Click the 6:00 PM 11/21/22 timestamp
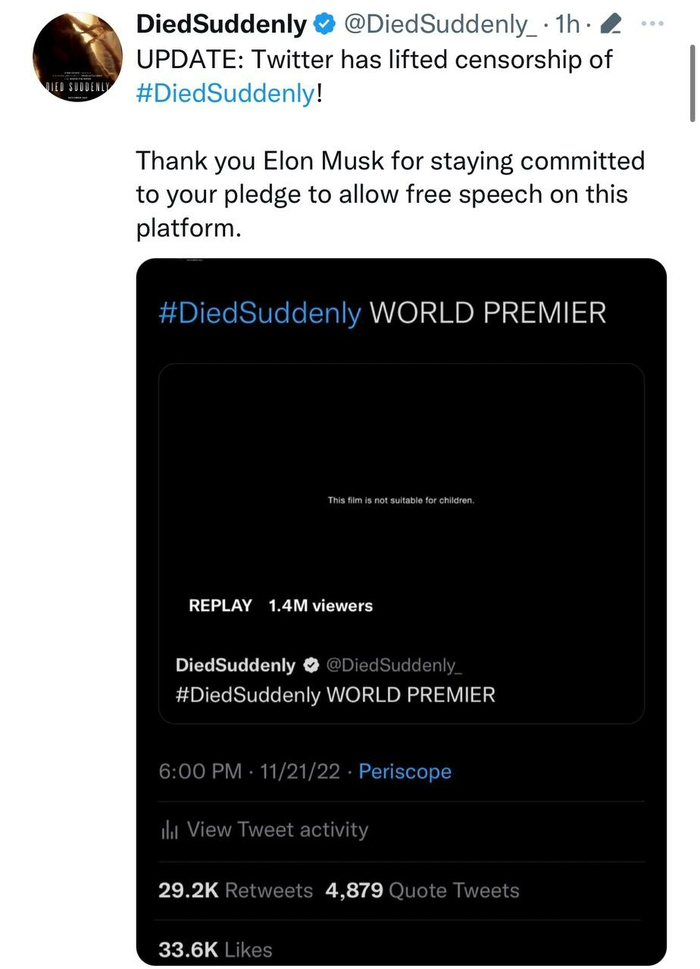Viewport: 700px width, 969px height. 250,772
